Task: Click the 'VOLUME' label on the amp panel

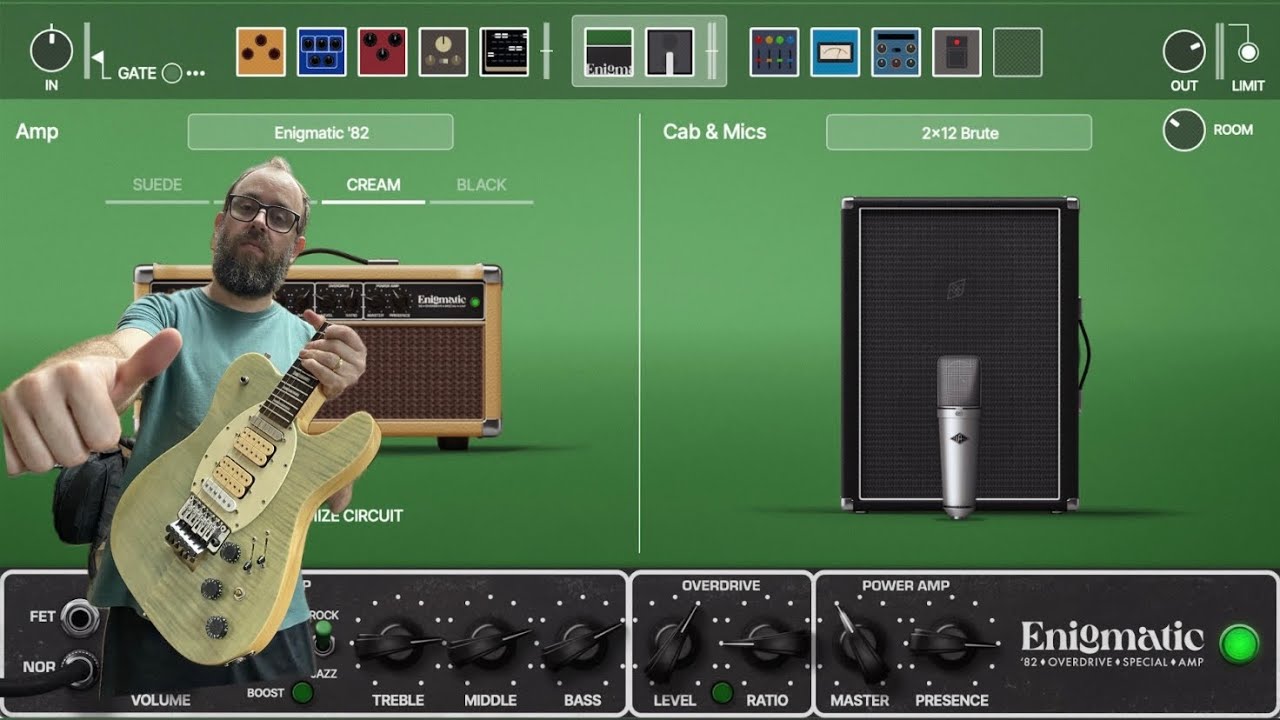Action: pos(160,700)
